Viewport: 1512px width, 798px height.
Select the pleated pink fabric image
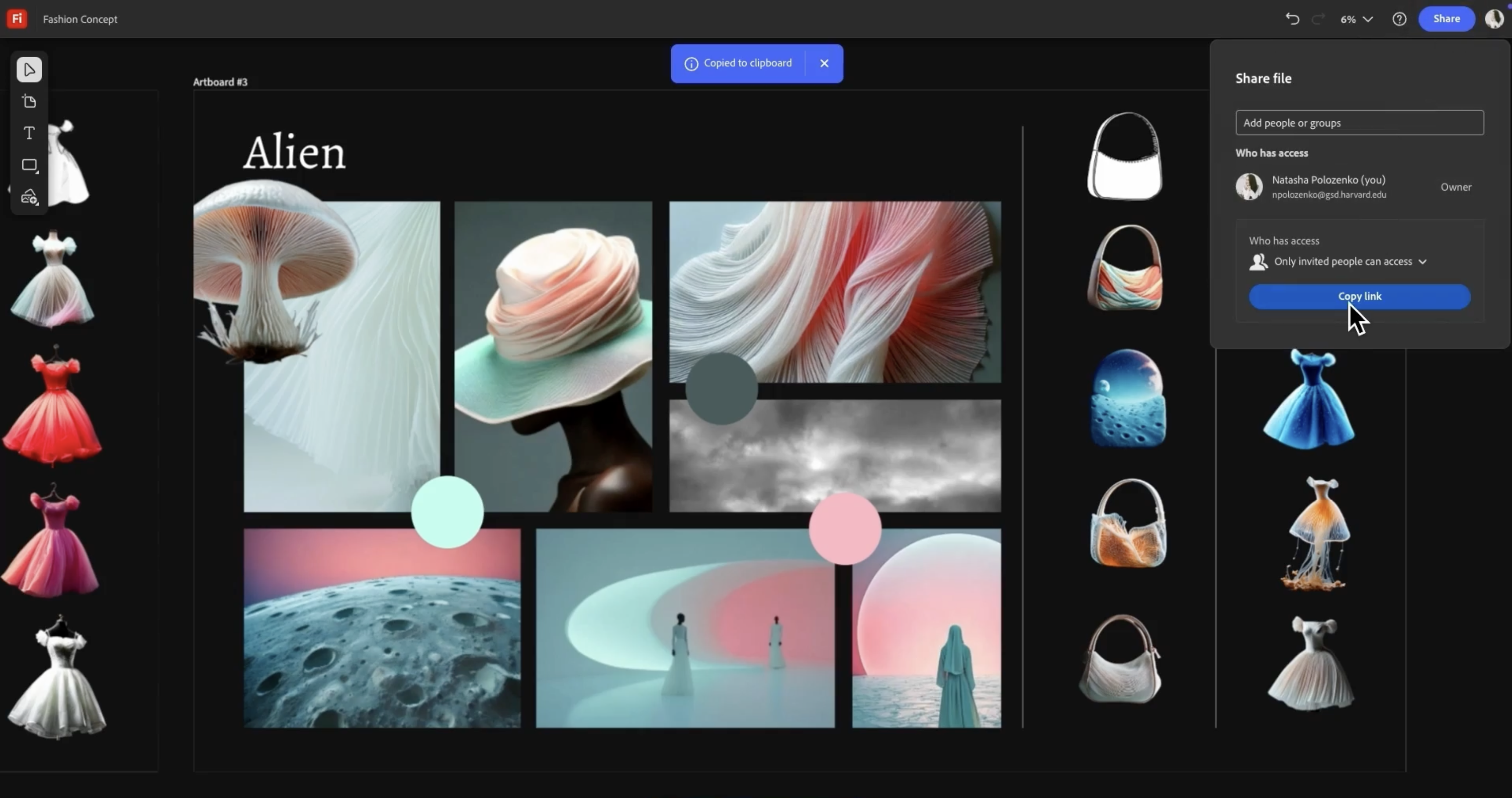(835, 292)
